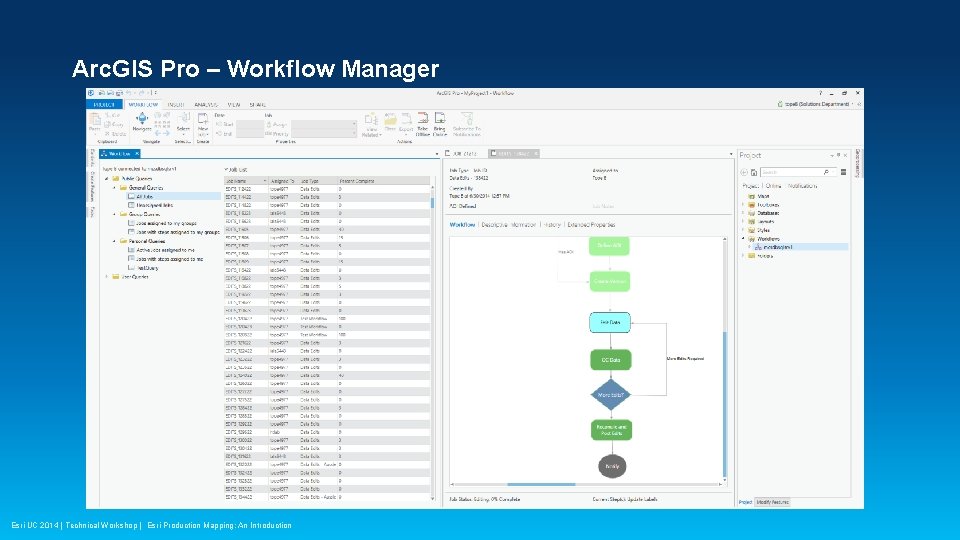Screen dimensions: 960x540
Task: Open the Assign dropdown in ribbon
Action: point(354,124)
